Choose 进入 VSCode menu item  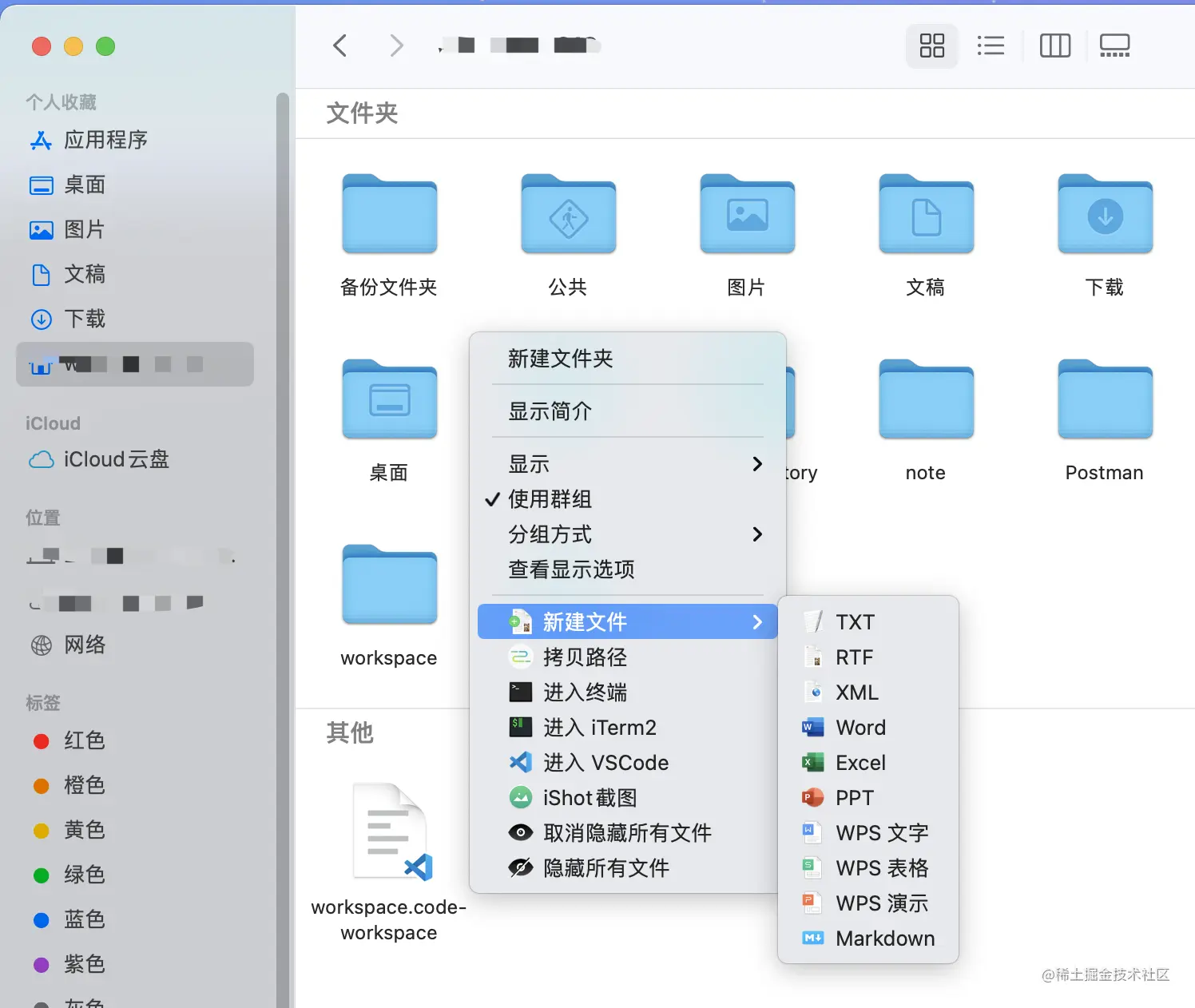627,763
